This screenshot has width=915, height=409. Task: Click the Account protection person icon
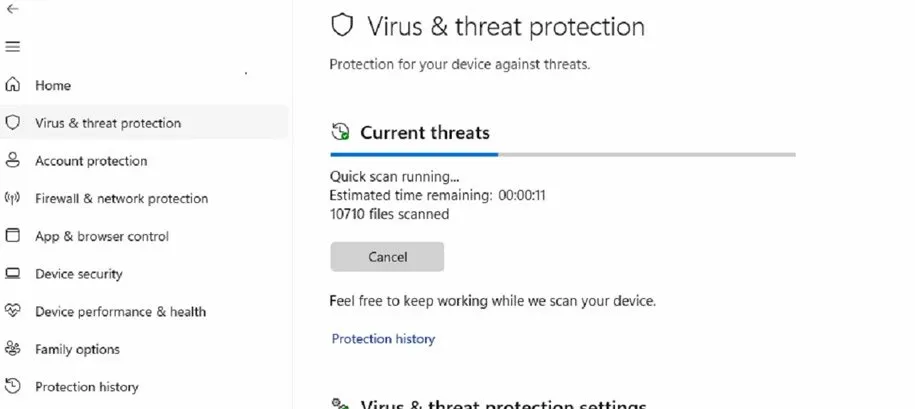pyautogui.click(x=13, y=161)
